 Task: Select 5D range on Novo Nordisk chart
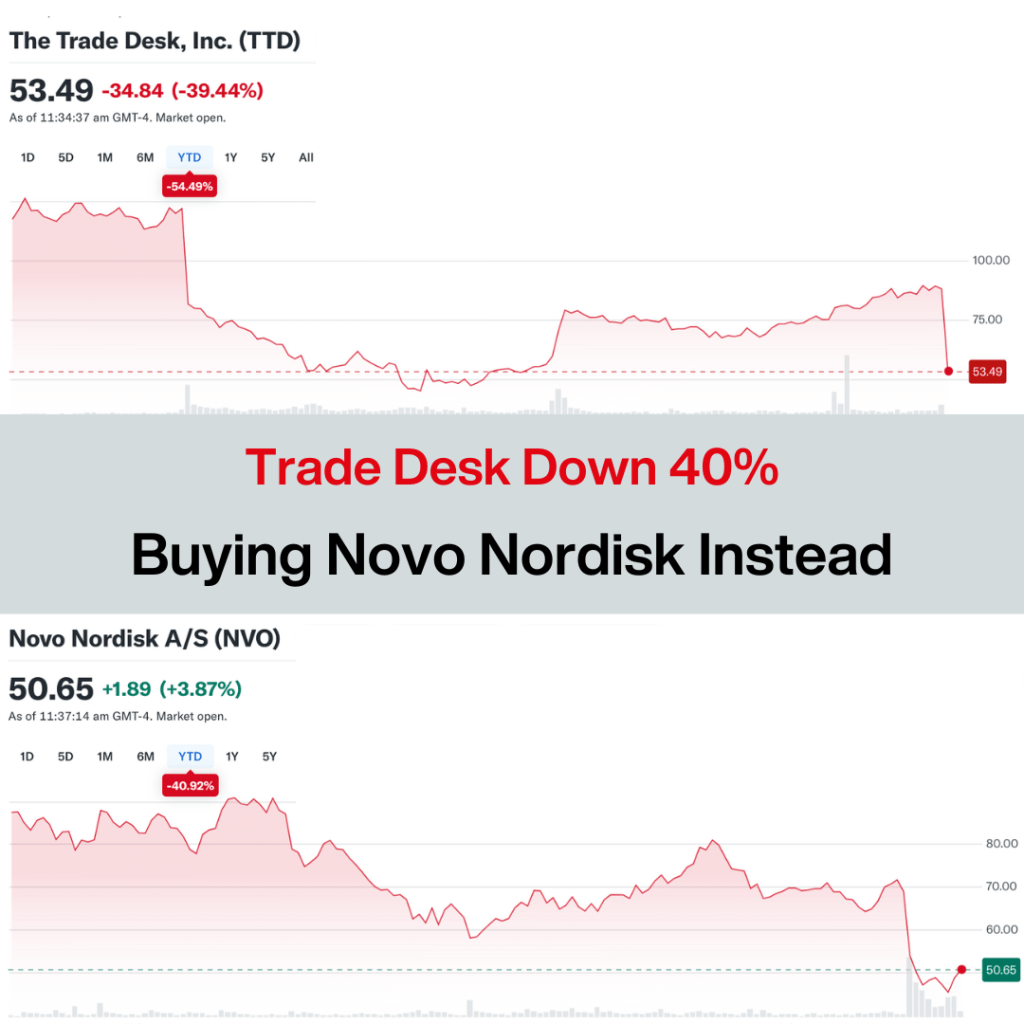[x=65, y=756]
